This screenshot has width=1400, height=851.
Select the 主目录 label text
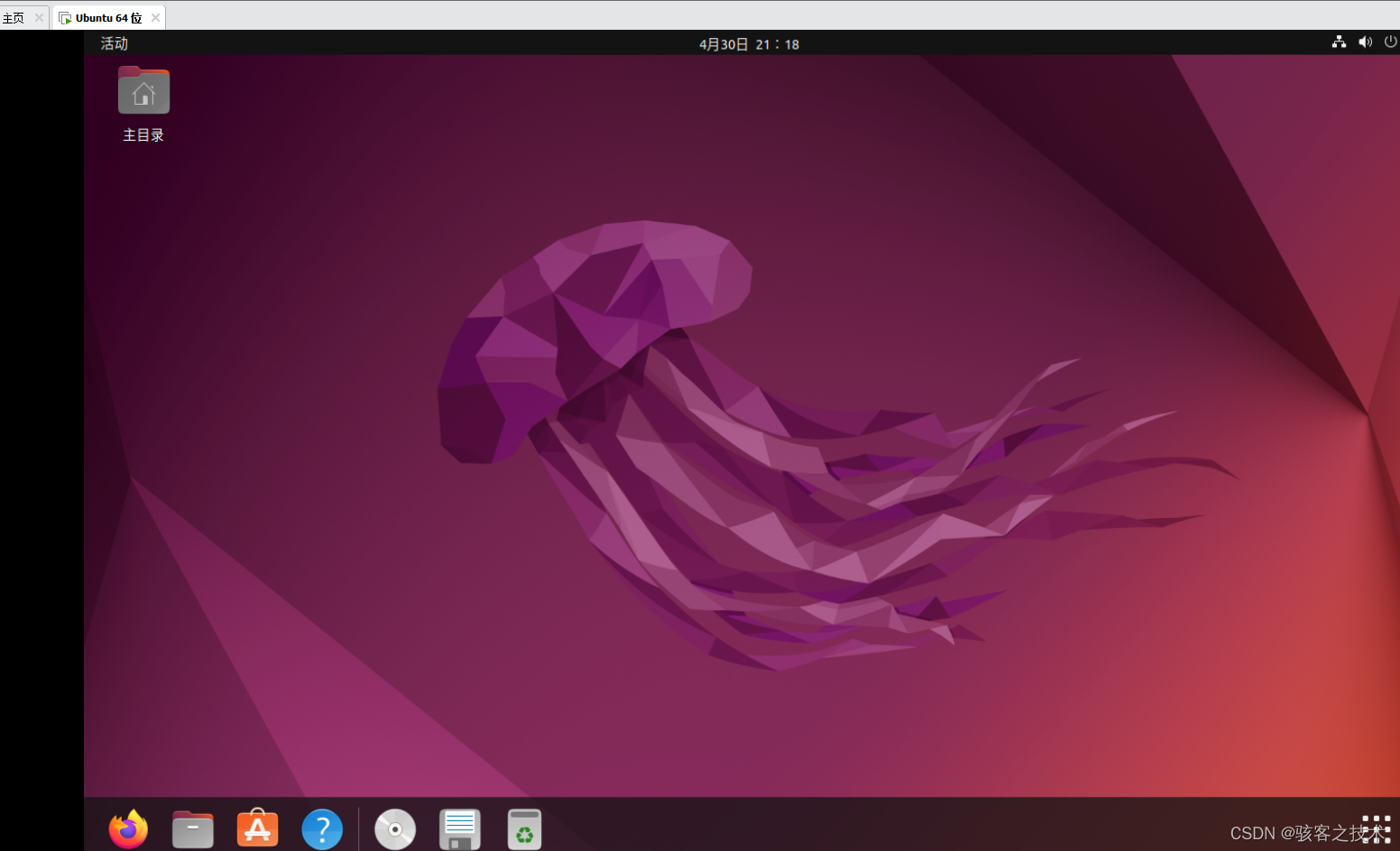click(143, 135)
